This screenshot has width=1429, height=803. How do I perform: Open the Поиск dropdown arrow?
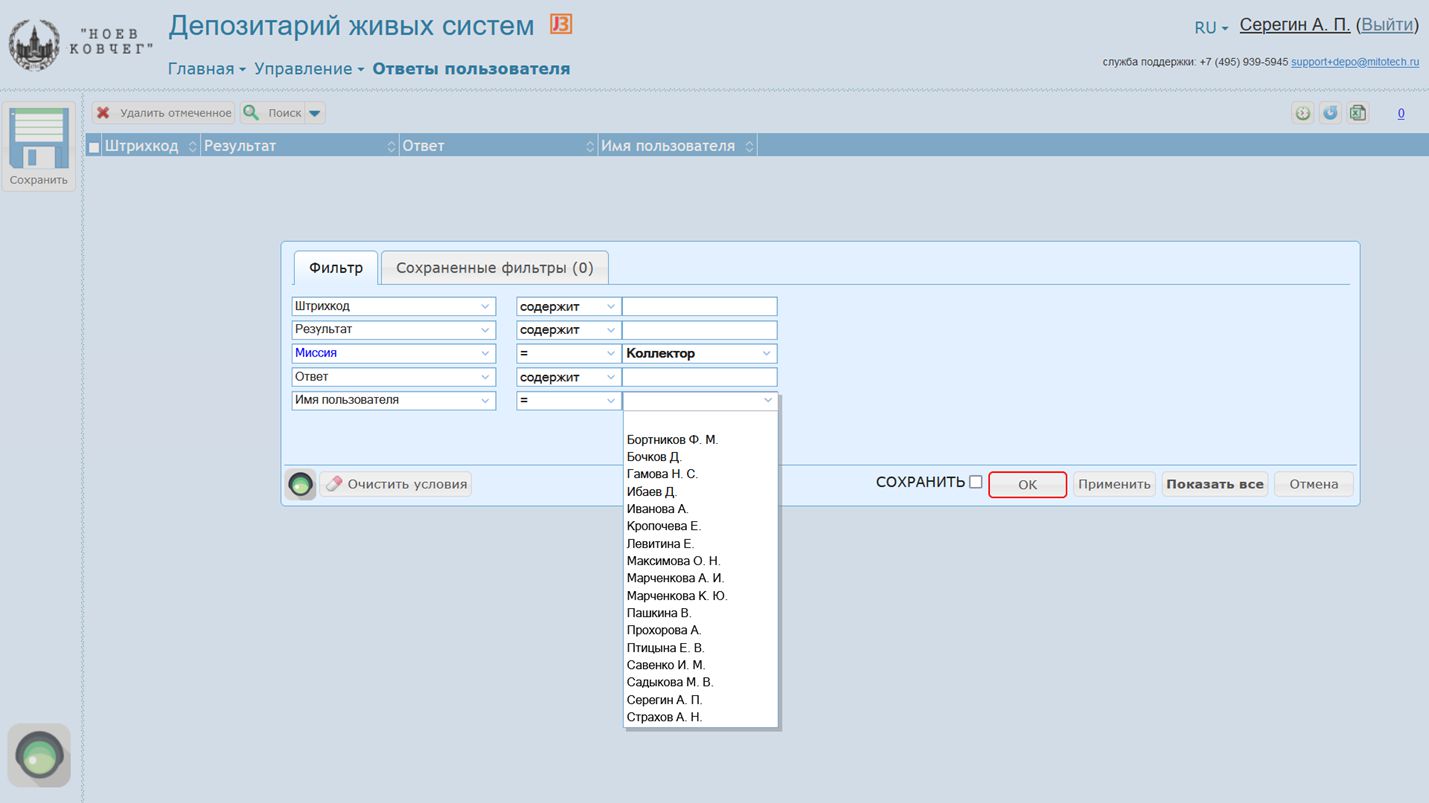pos(315,113)
